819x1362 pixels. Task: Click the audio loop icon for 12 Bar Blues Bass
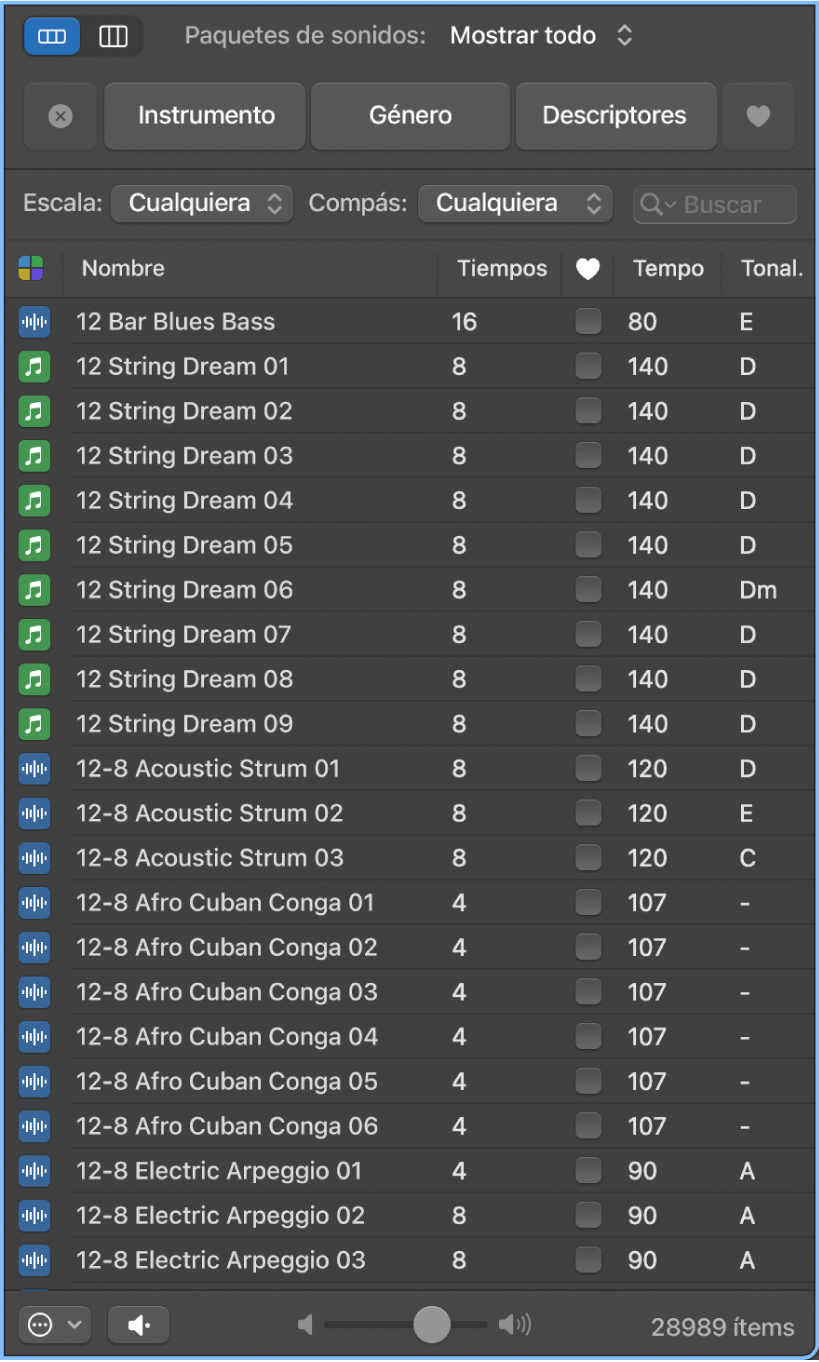34,321
